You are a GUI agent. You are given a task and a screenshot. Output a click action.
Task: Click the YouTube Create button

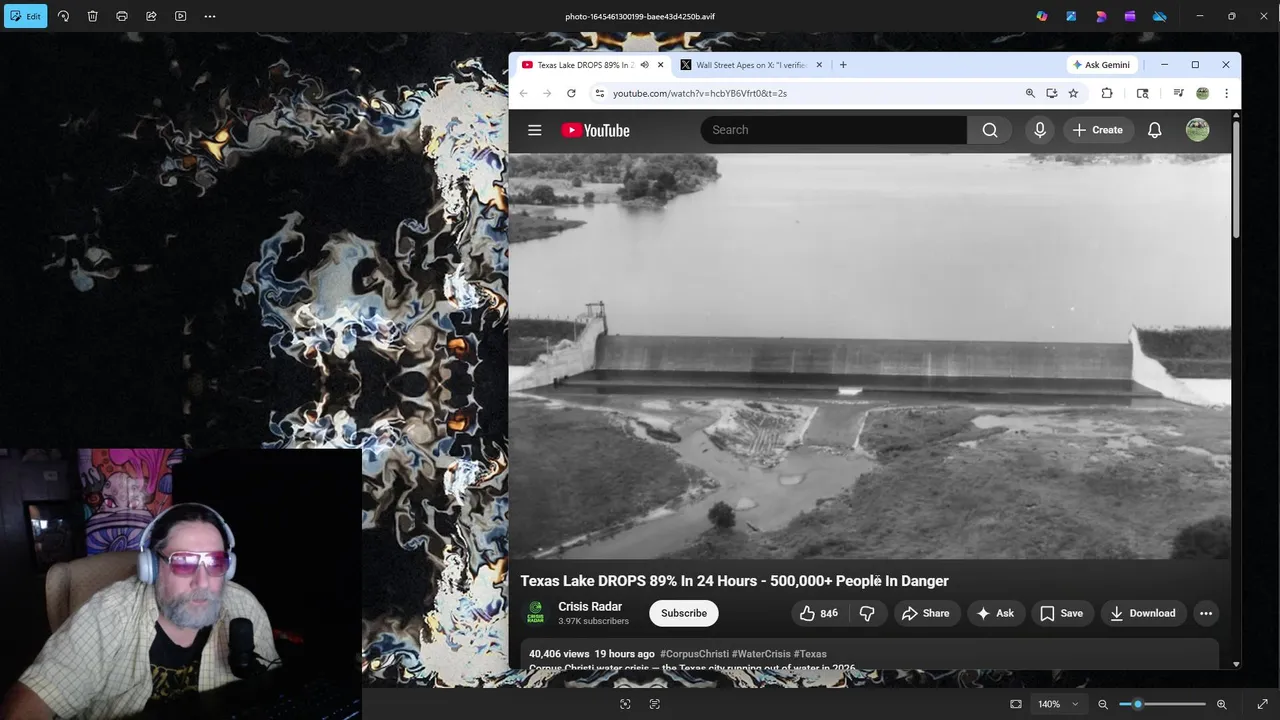(x=1098, y=130)
